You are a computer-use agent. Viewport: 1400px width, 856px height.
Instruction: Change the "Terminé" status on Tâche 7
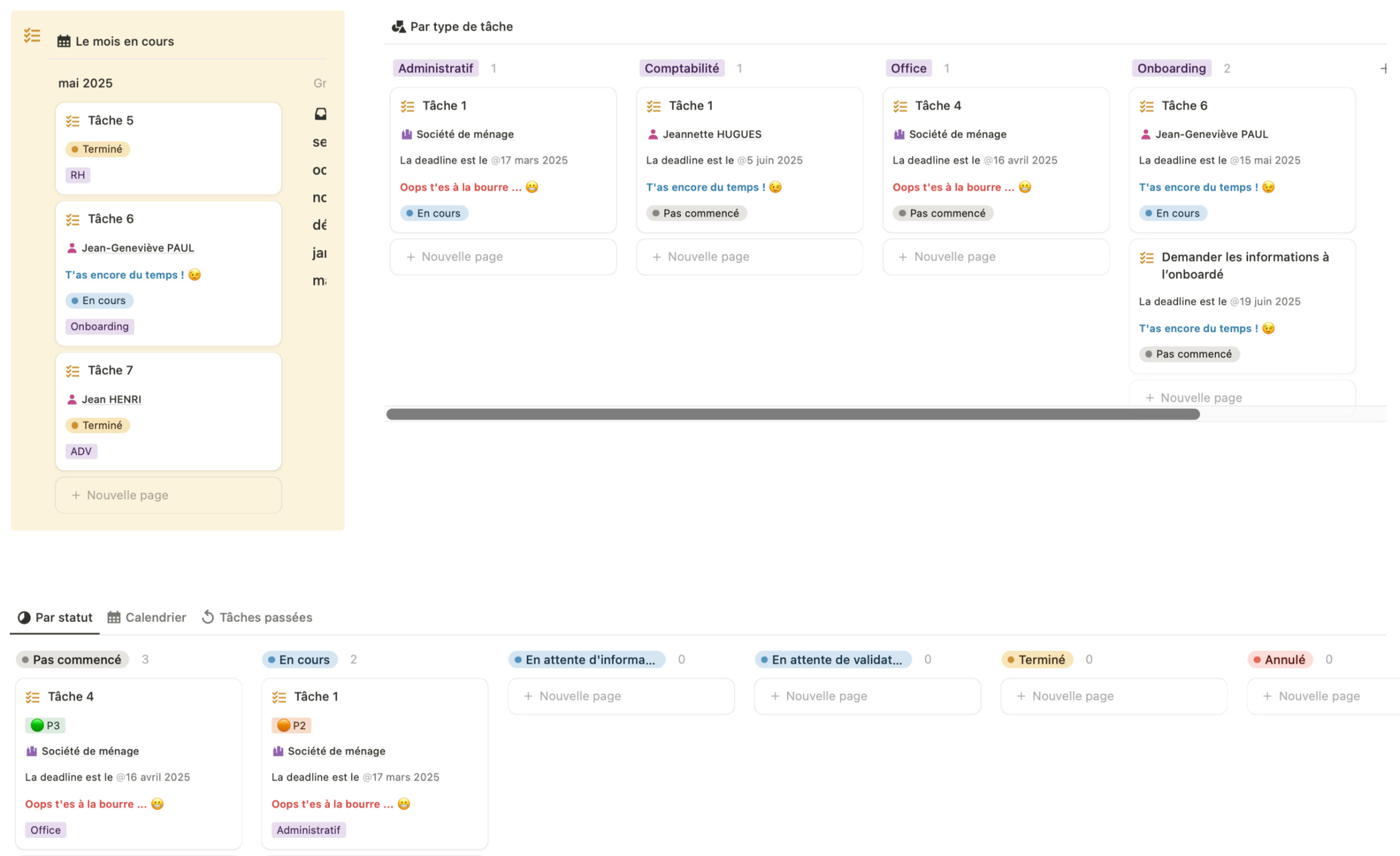pyautogui.click(x=97, y=425)
